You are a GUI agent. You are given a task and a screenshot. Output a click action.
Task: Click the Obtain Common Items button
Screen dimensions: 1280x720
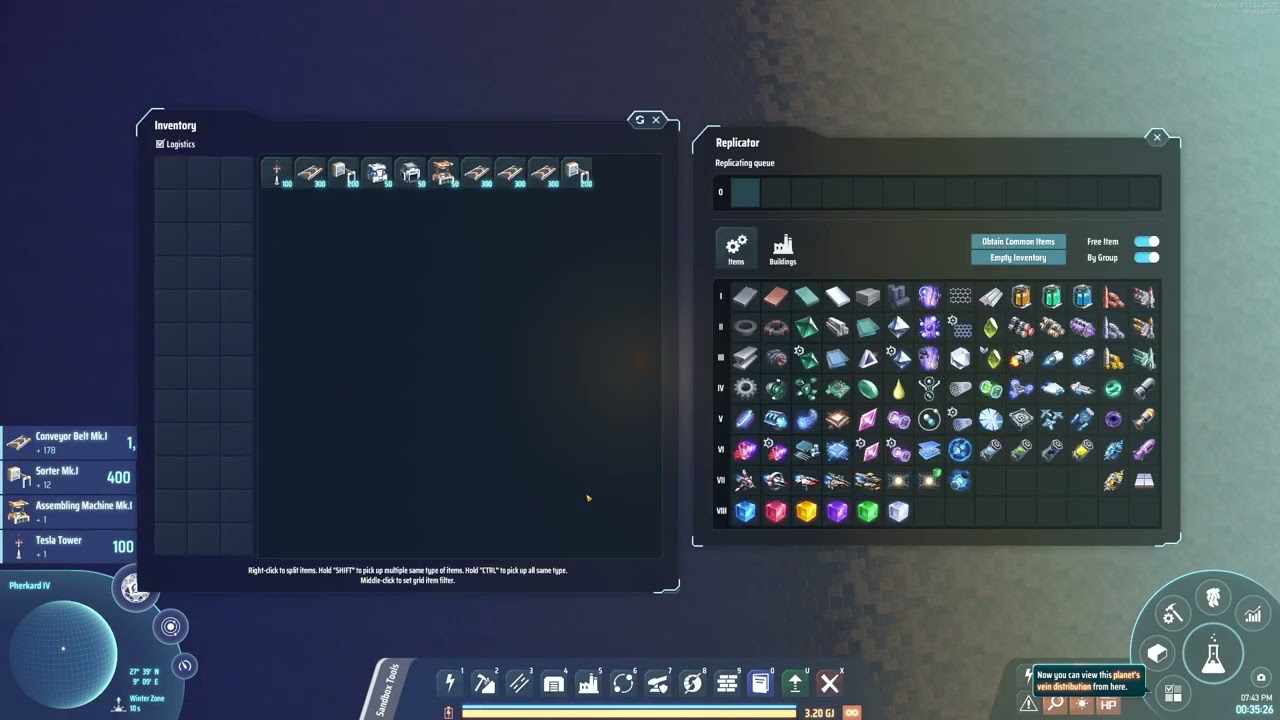click(x=1018, y=241)
